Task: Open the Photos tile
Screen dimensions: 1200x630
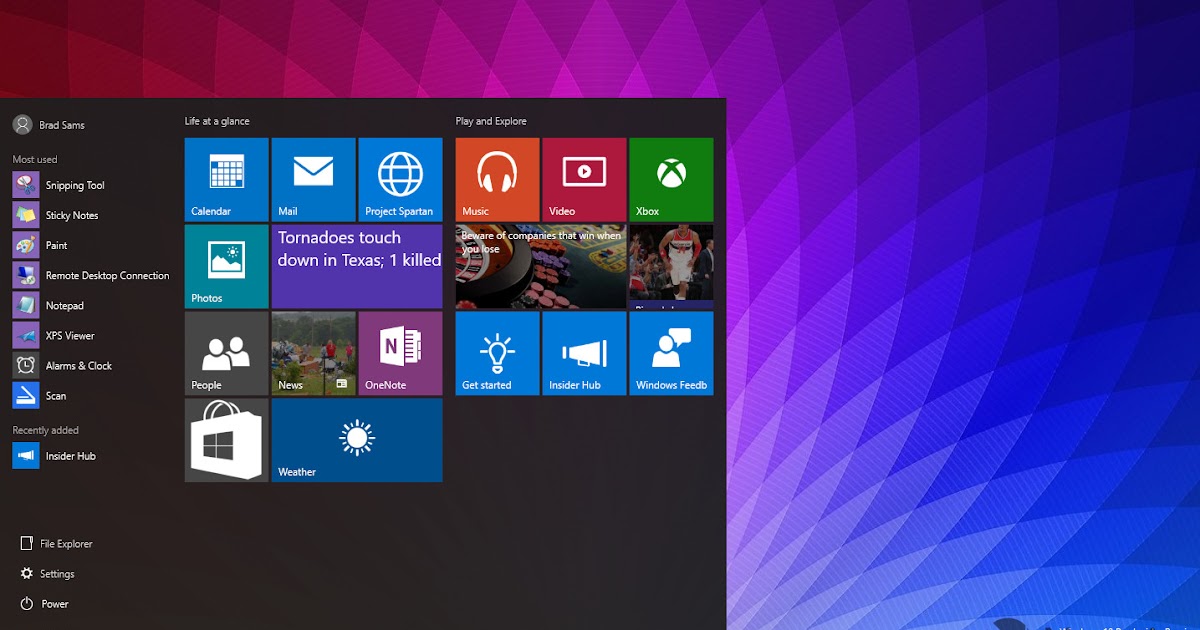Action: point(226,266)
